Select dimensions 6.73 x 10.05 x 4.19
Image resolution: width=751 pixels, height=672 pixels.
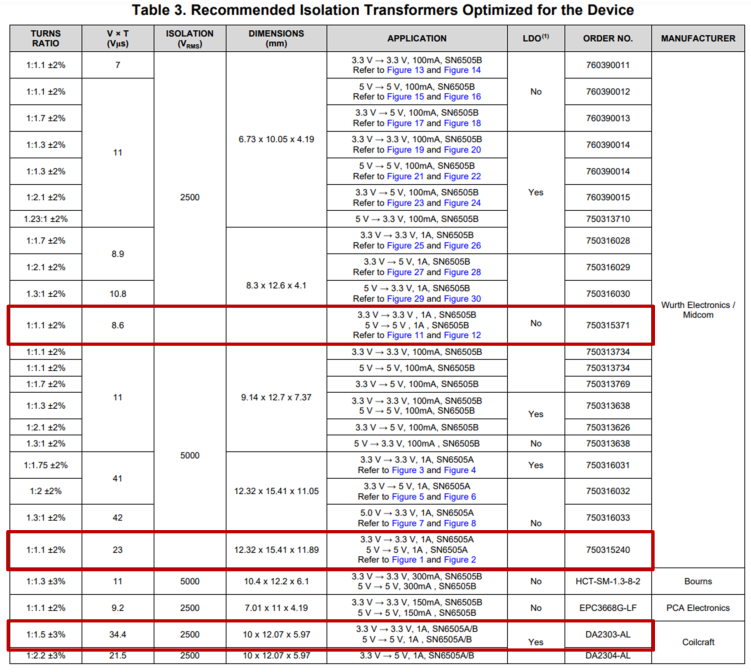276,139
